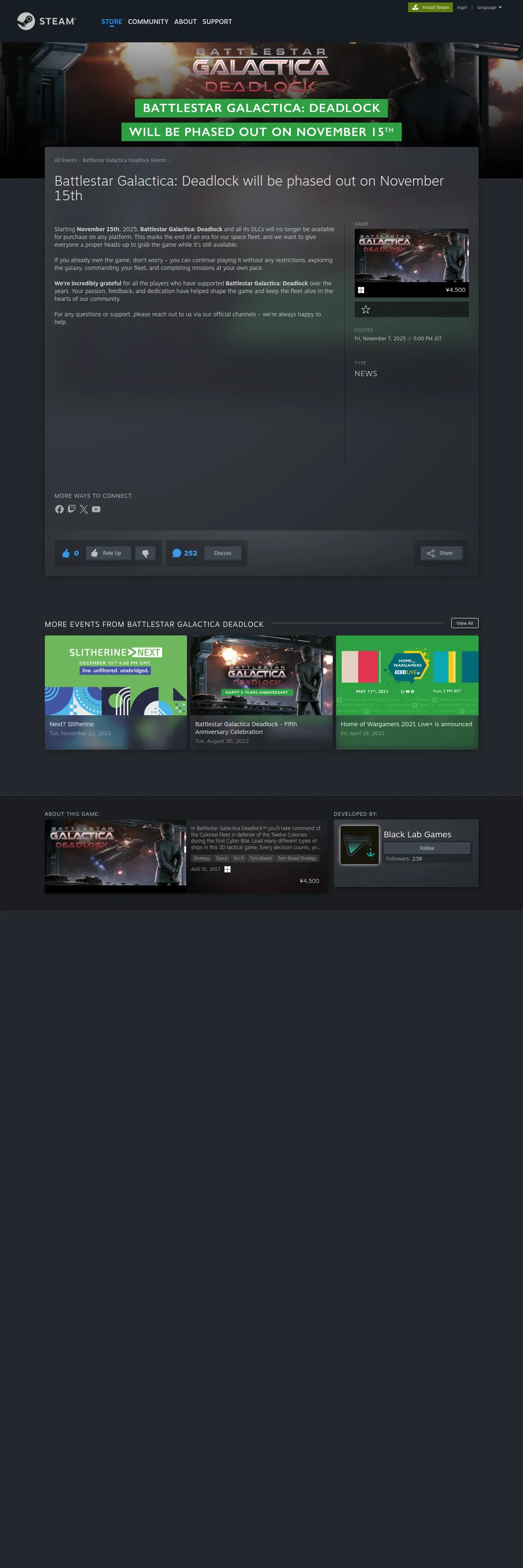Click the thumbs-down rate icon
Screen dimensions: 523x1568
145,553
